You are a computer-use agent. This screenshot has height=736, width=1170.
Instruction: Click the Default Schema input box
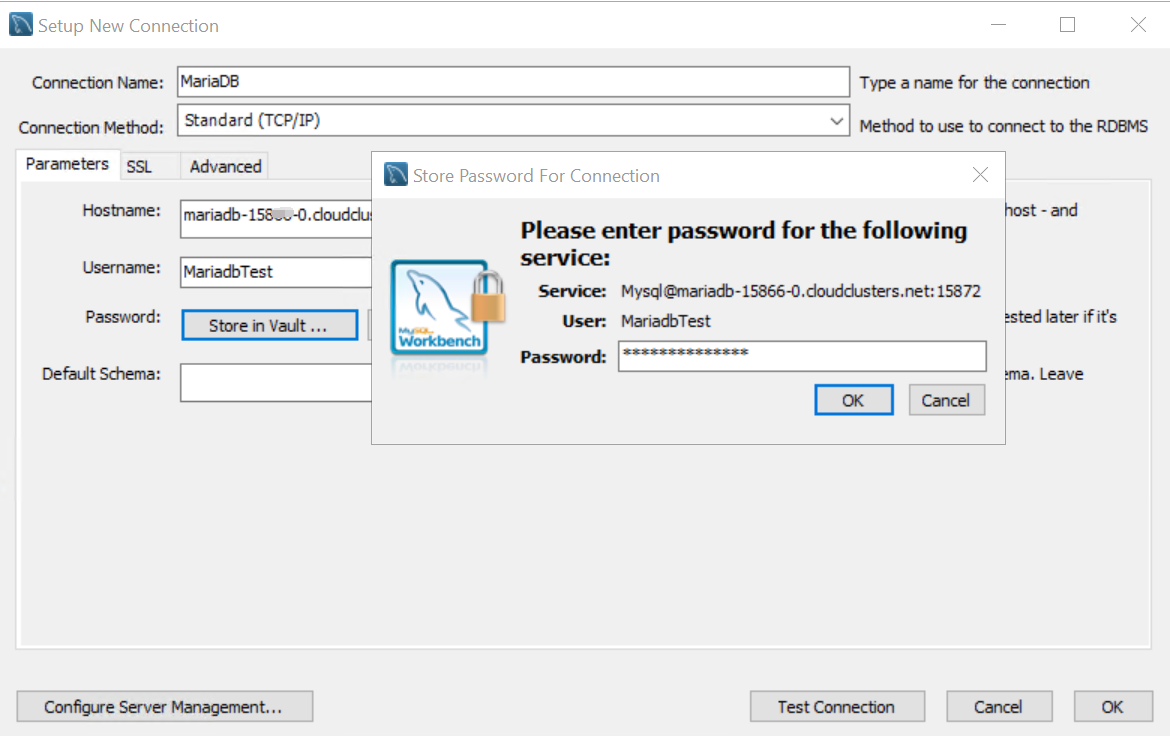click(x=275, y=382)
